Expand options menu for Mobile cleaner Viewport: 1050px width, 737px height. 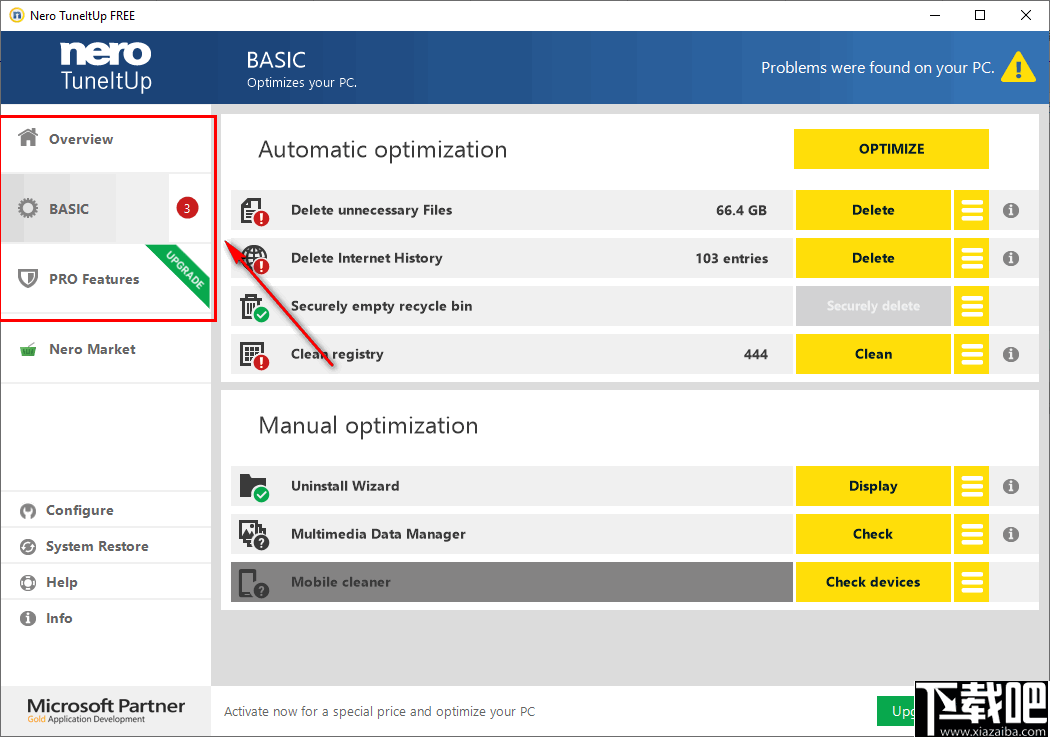tap(971, 582)
